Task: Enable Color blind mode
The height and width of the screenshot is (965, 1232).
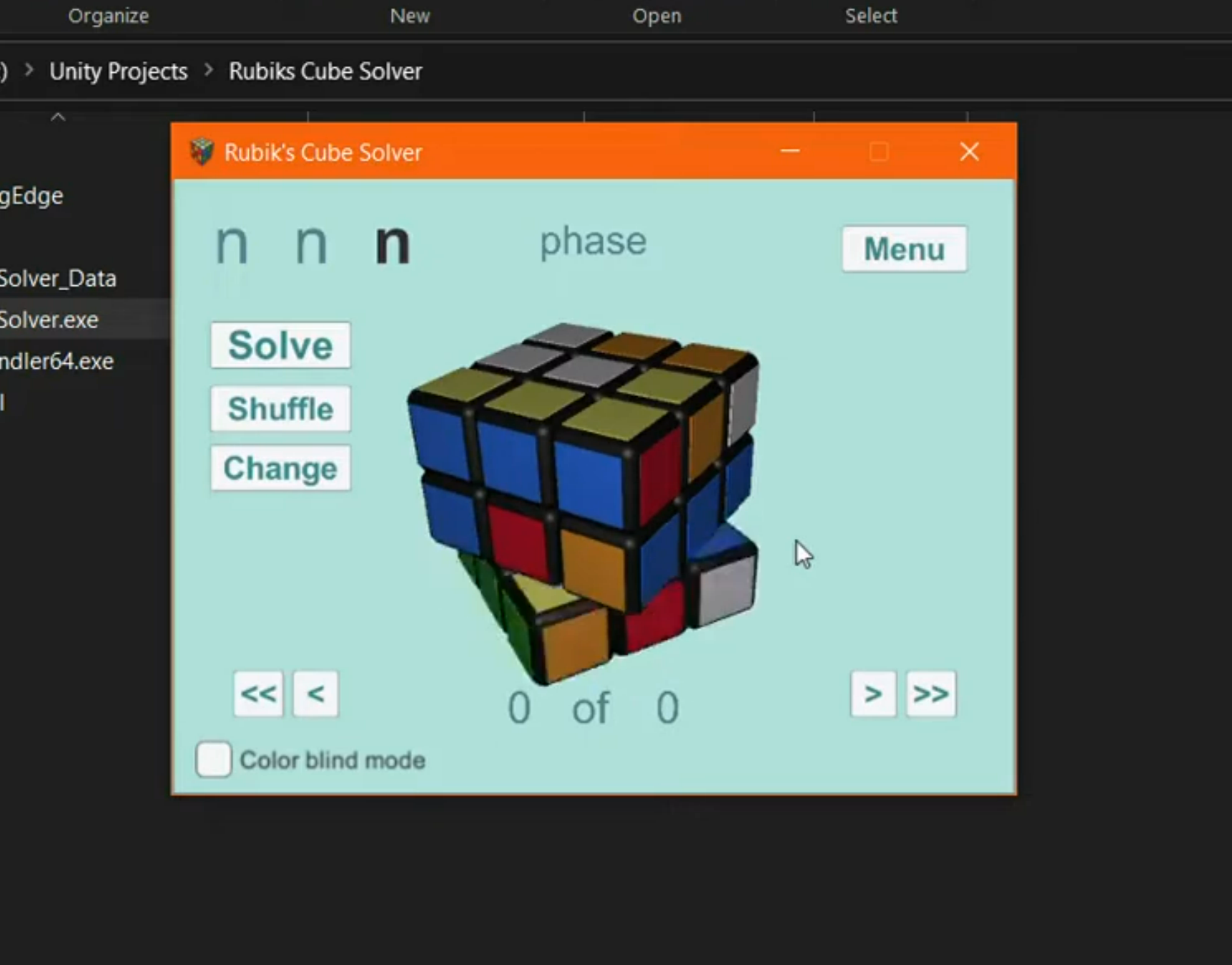Action: pyautogui.click(x=212, y=760)
